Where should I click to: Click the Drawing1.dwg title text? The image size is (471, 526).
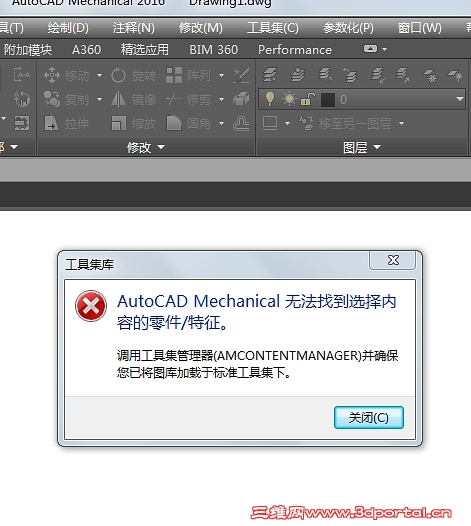(x=230, y=3)
